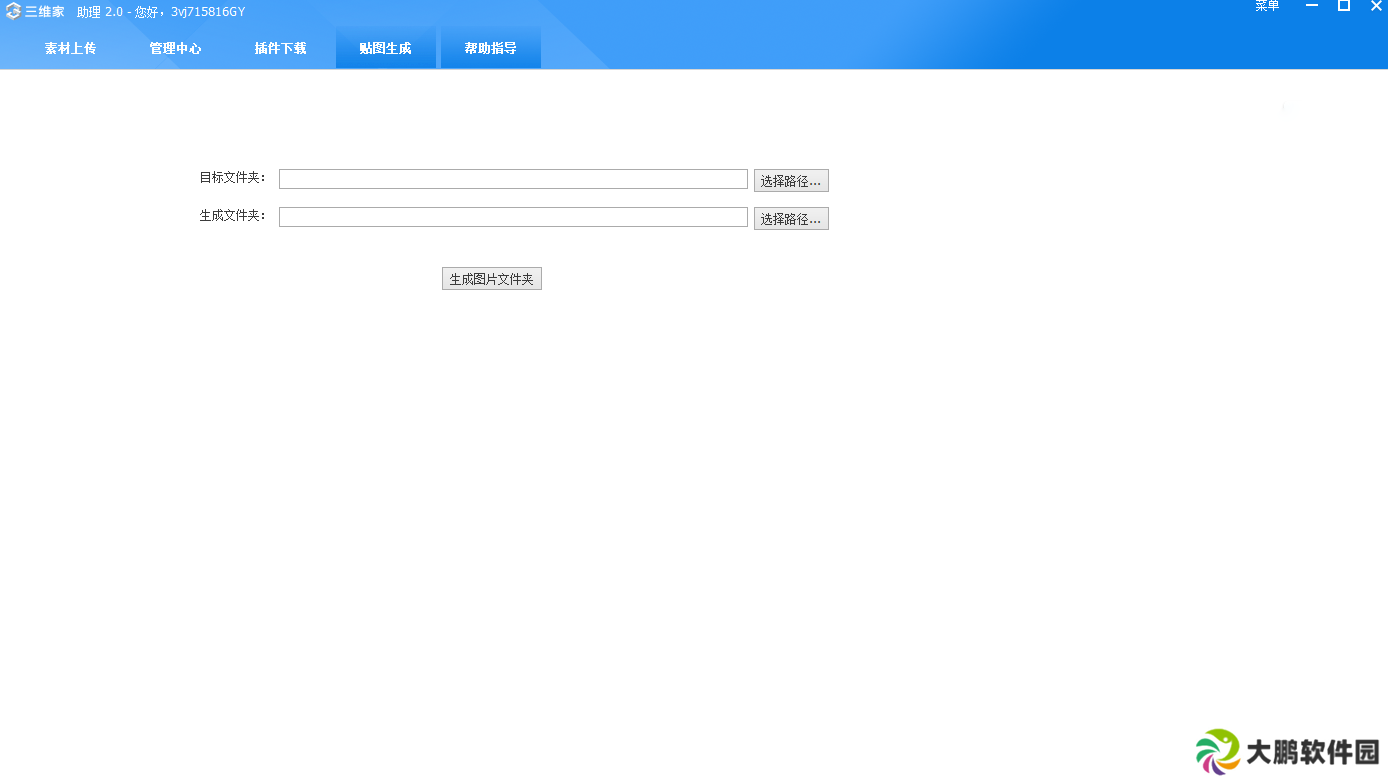The height and width of the screenshot is (777, 1388).
Task: Click the 生成文件夹 label text
Action: [232, 216]
